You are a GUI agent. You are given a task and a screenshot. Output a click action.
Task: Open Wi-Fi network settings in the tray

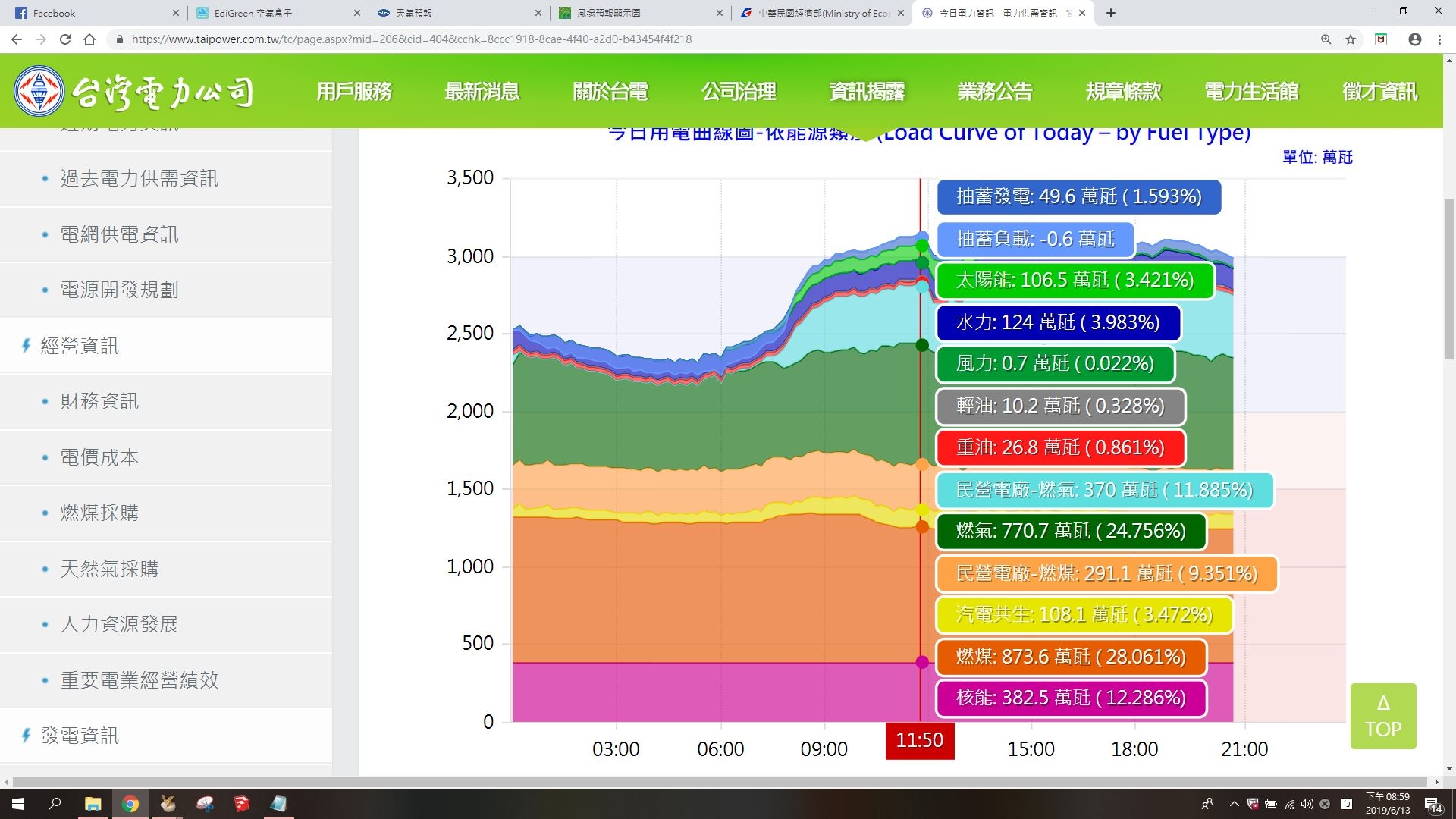(x=1290, y=804)
